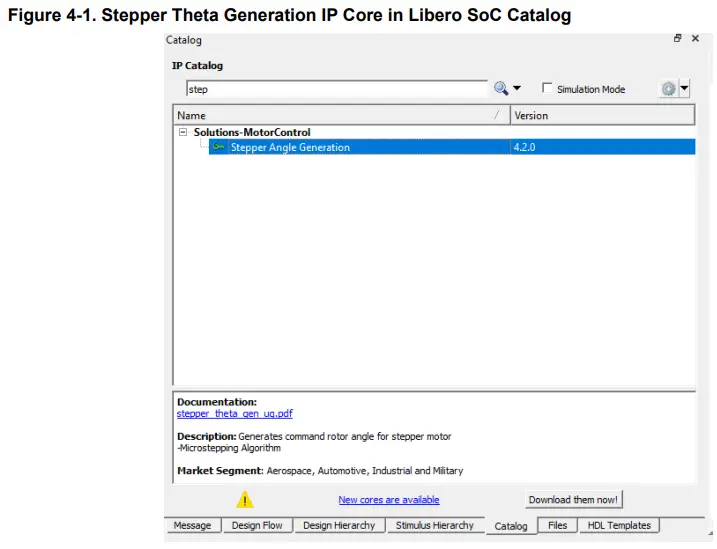Select the Catalog tab
717x549 pixels.
[511, 526]
